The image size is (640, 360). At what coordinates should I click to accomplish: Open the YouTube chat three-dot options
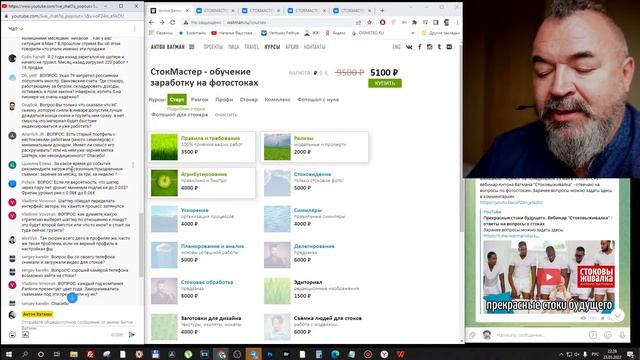point(134,29)
